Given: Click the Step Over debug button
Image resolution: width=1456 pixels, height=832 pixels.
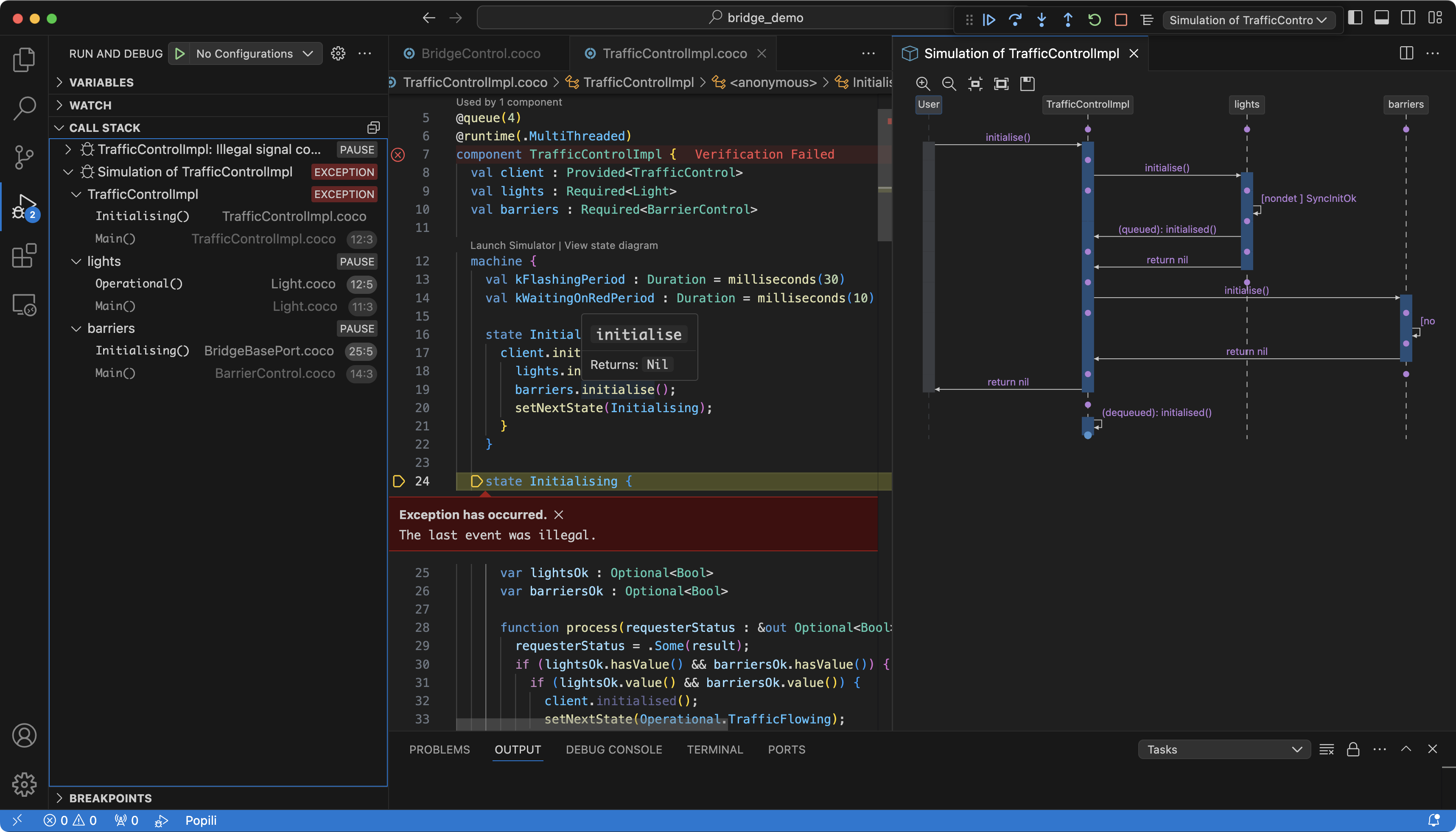Looking at the screenshot, I should (1015, 20).
